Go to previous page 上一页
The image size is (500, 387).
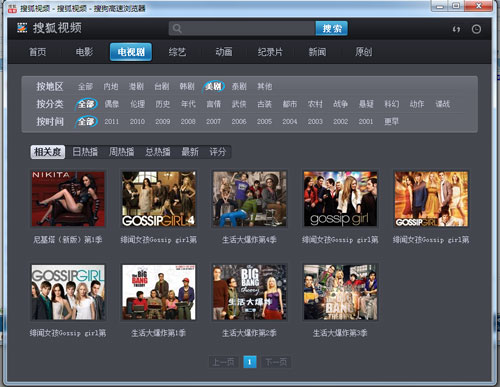223,362
